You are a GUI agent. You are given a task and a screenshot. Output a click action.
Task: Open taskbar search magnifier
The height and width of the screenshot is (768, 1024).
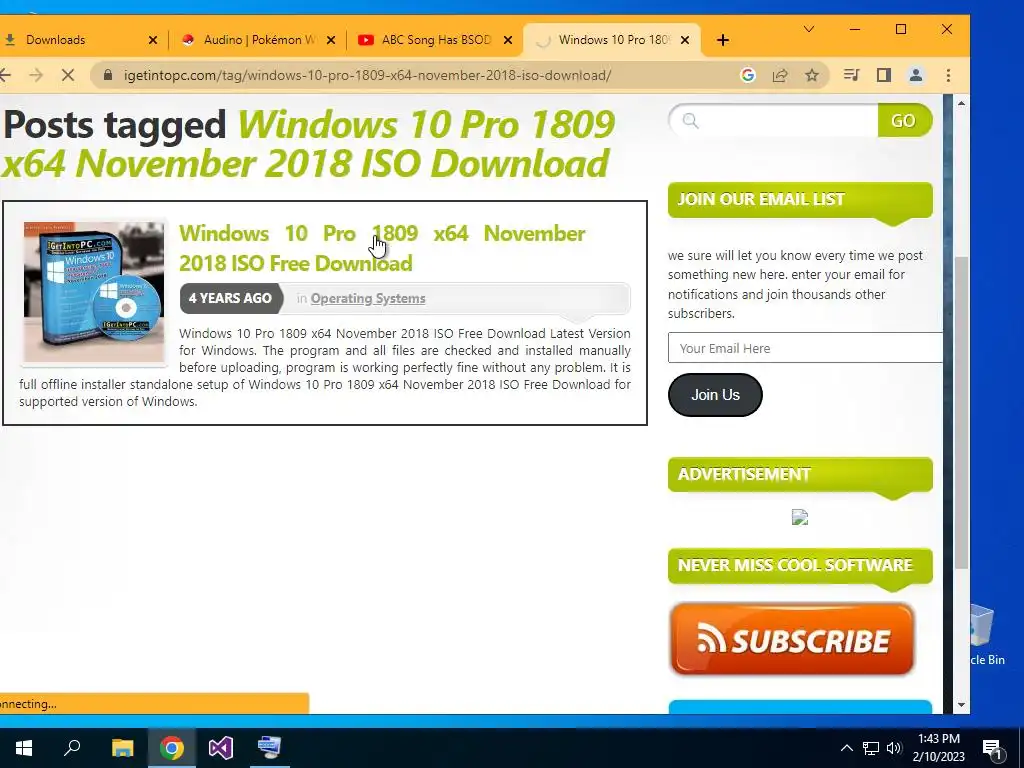(72, 748)
